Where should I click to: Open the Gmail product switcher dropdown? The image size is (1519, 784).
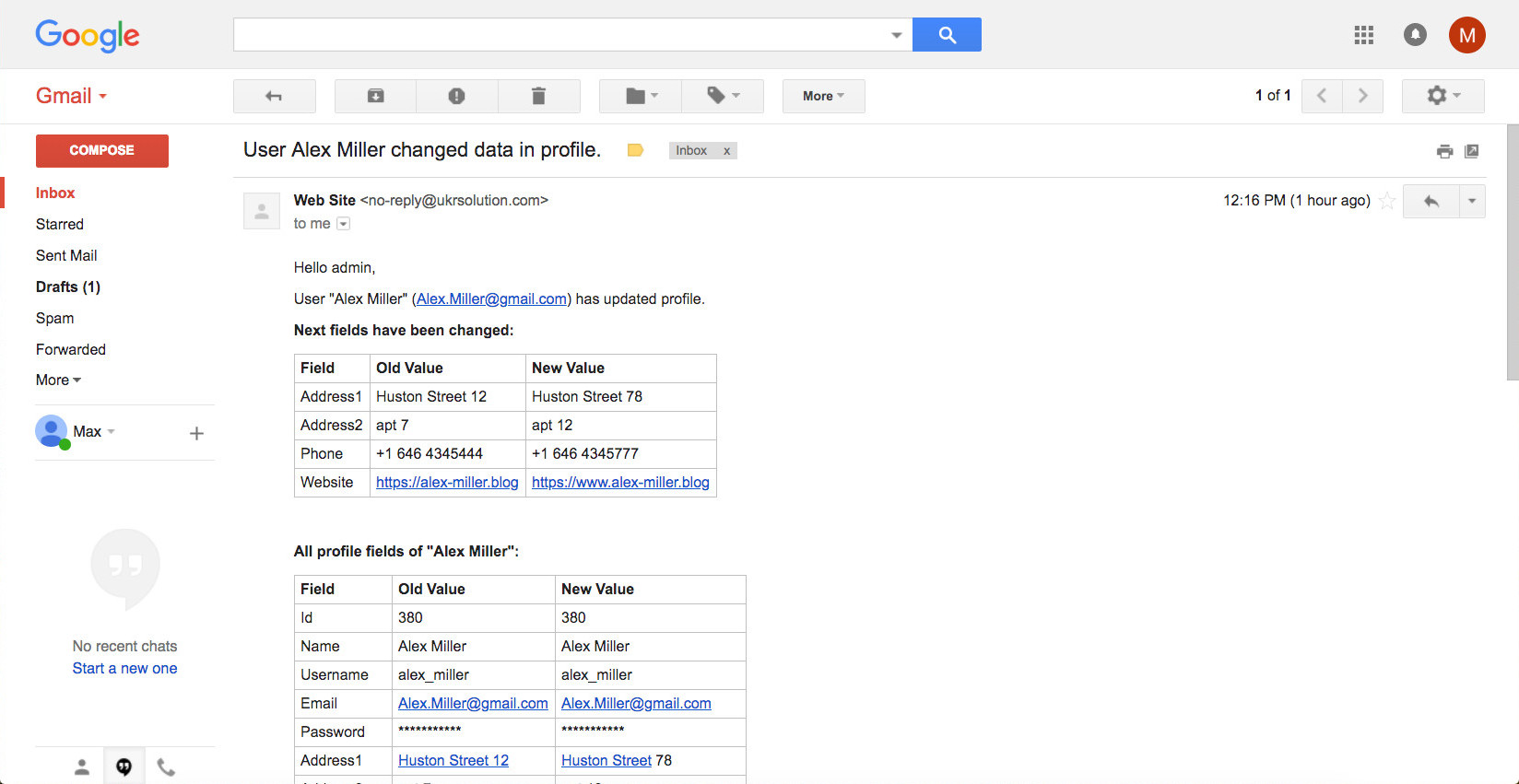click(x=72, y=96)
